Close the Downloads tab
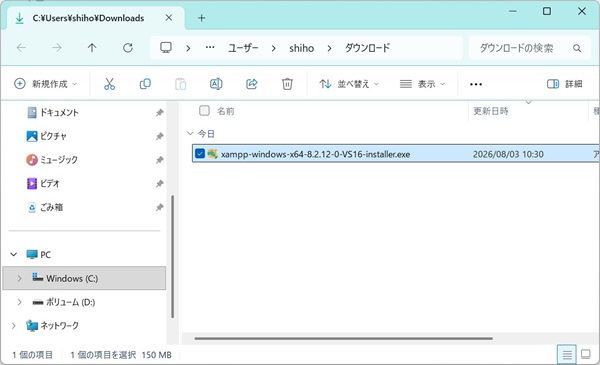The height and width of the screenshot is (365, 600). click(169, 18)
